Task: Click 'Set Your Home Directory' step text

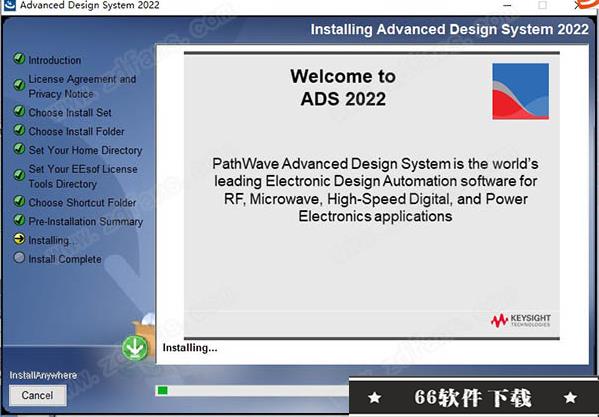Action: (85, 150)
